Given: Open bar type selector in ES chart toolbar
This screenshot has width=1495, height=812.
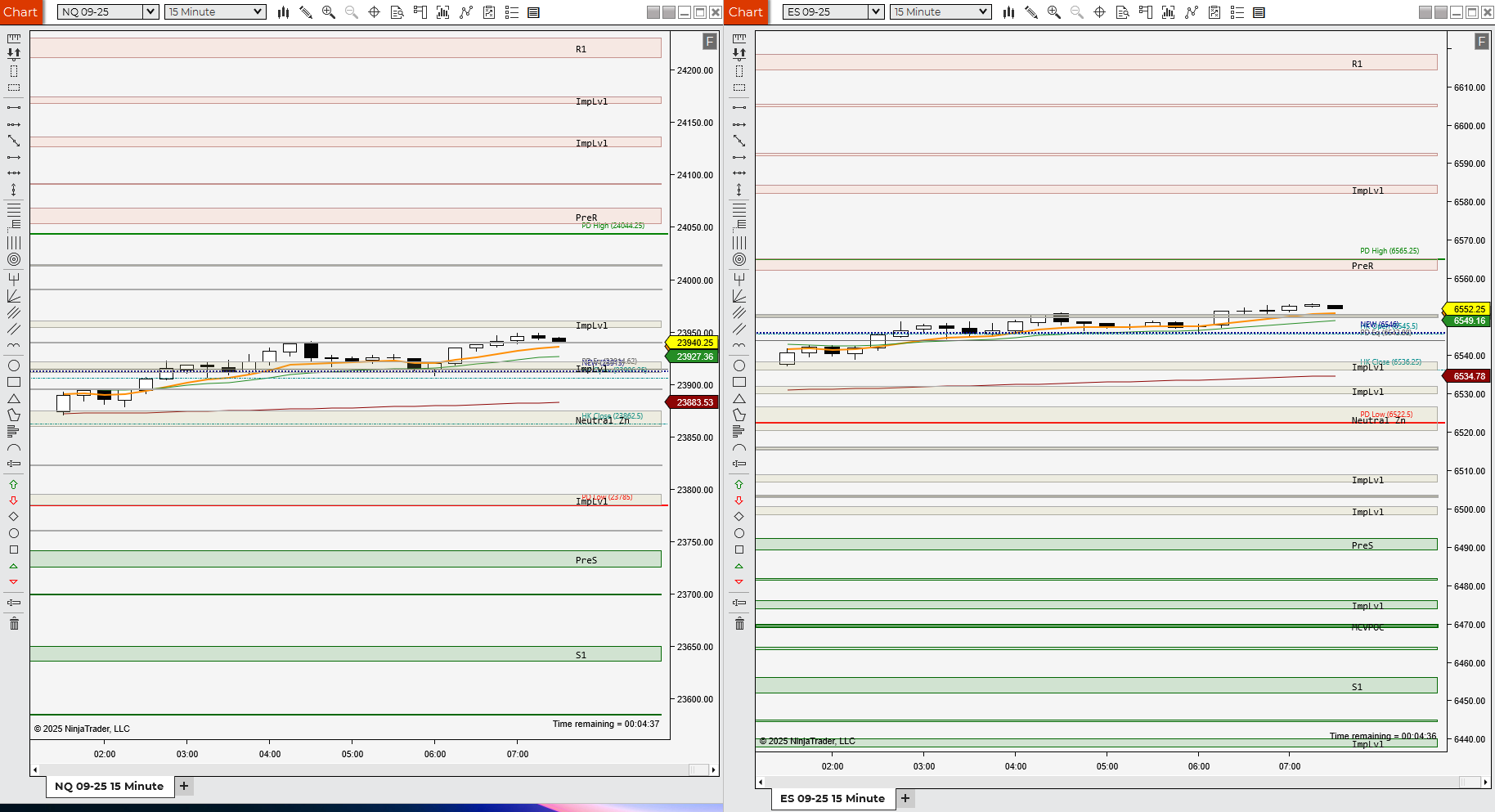Looking at the screenshot, I should (x=1008, y=12).
